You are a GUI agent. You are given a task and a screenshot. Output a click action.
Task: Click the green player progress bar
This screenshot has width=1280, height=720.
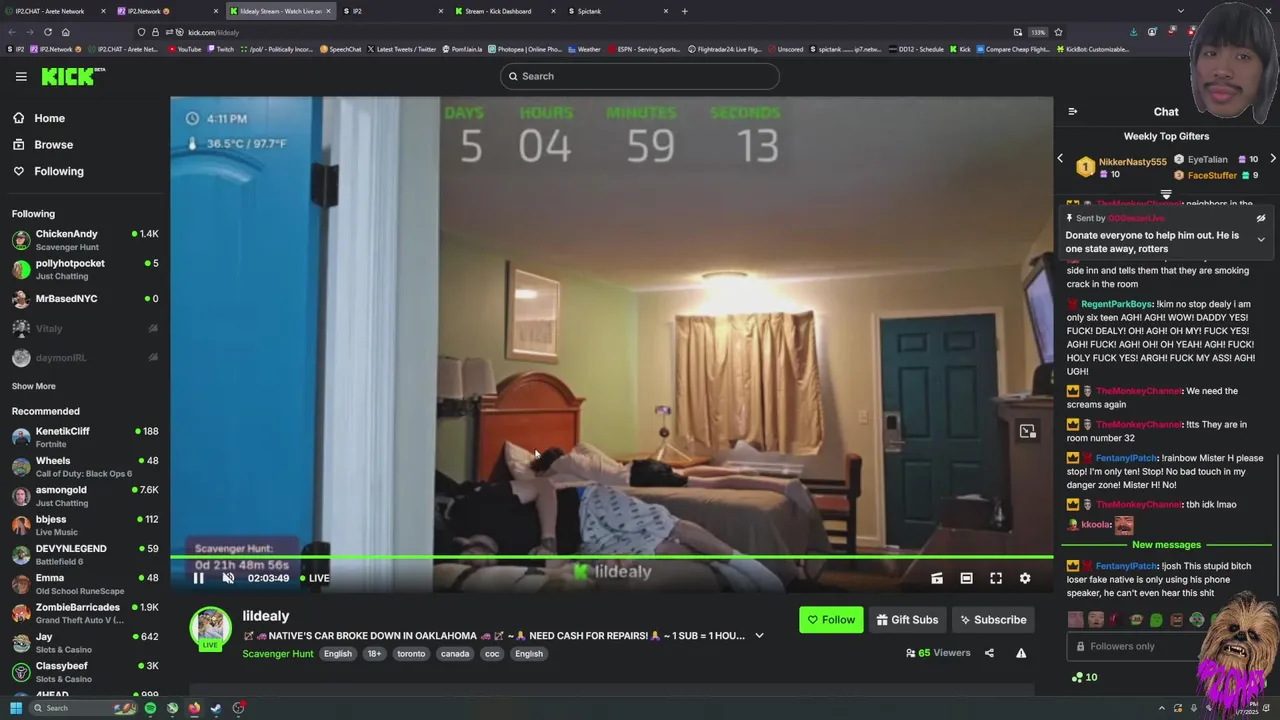(x=611, y=557)
